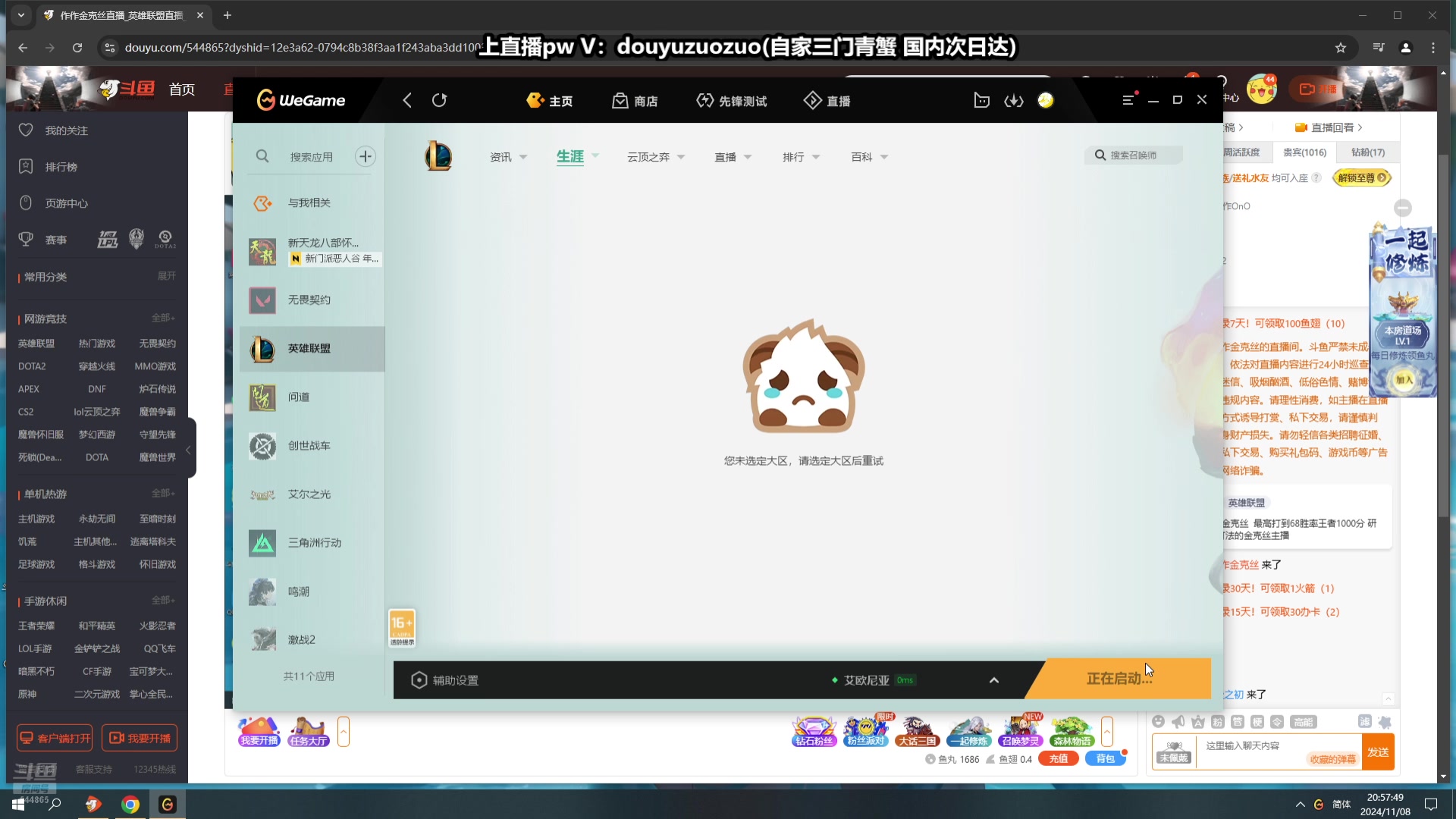Open 辅助设置 assist settings
The height and width of the screenshot is (819, 1456).
tap(445, 680)
